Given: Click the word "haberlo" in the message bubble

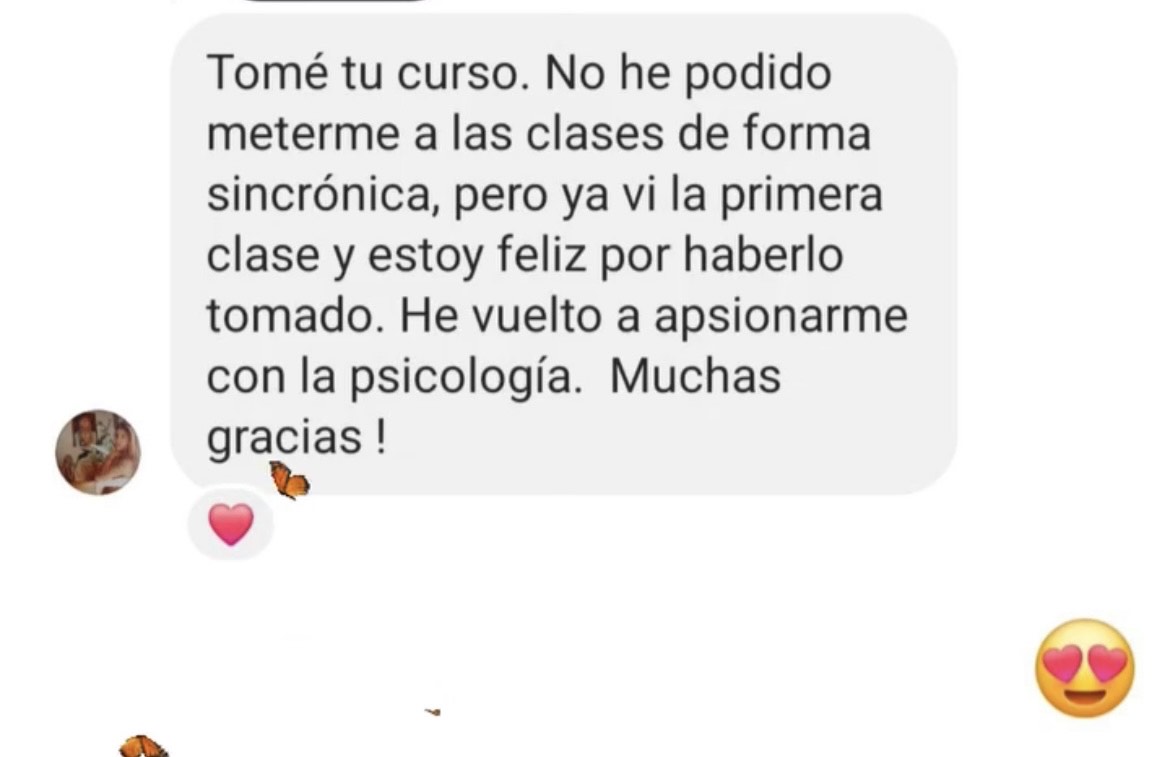Looking at the screenshot, I should (x=763, y=254).
